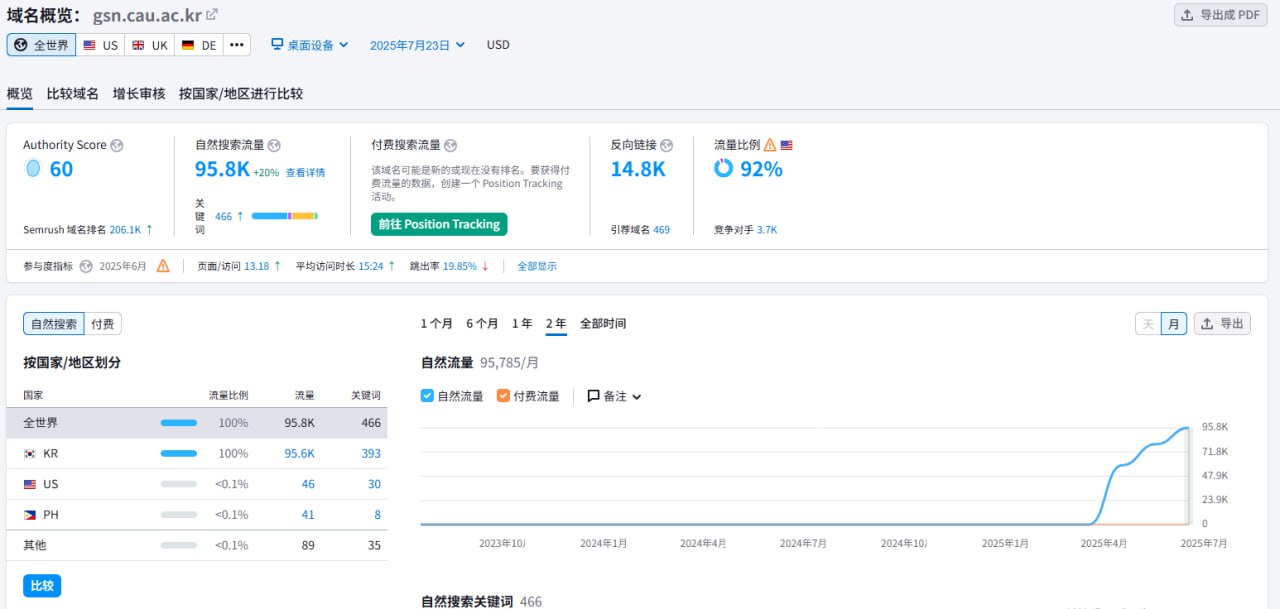Screen dimensions: 1280x609
Task: Toggle the 自然流量 checkbox in chart legend
Action: coord(428,396)
